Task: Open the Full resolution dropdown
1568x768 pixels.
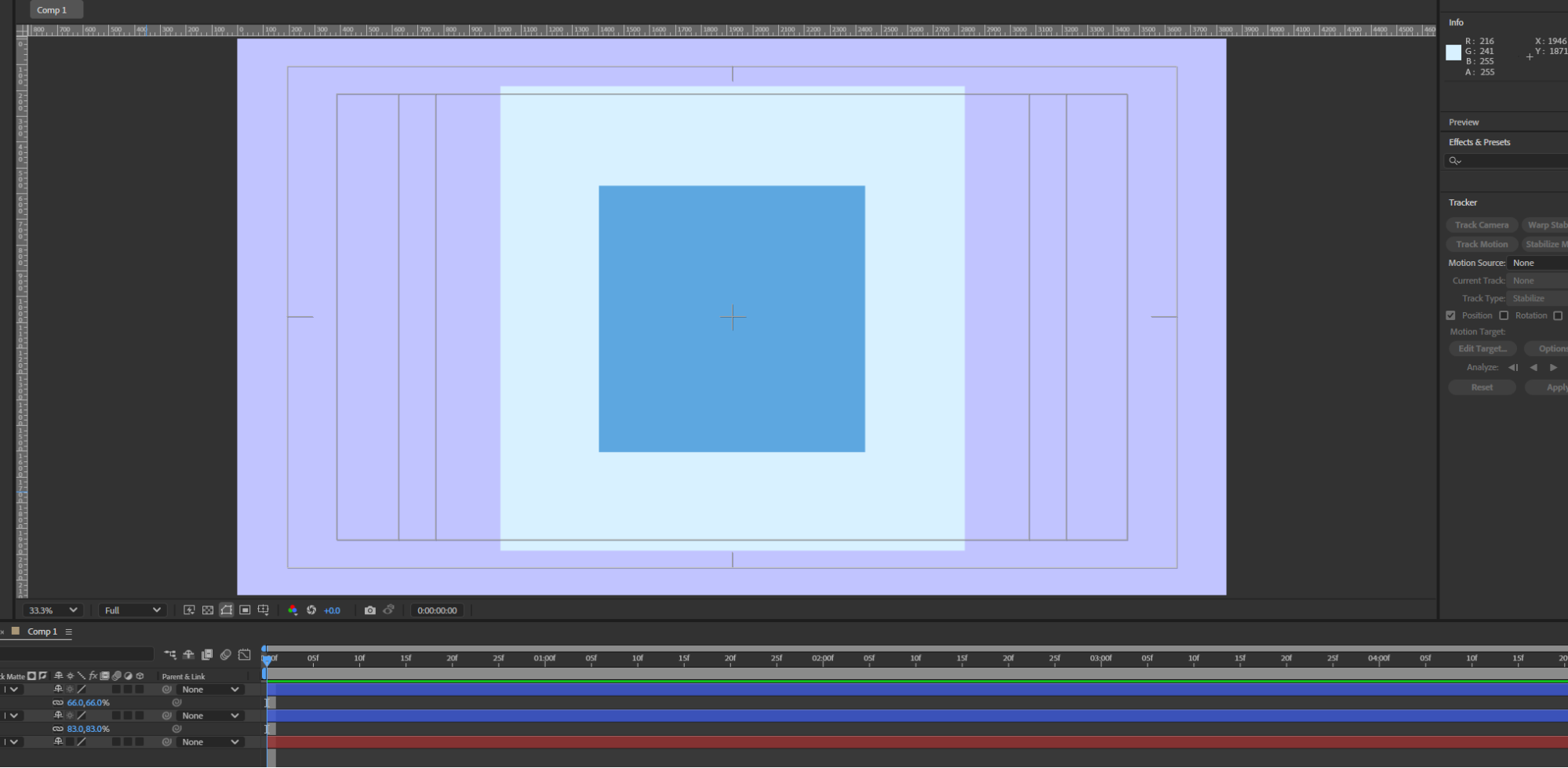Action: pyautogui.click(x=132, y=610)
